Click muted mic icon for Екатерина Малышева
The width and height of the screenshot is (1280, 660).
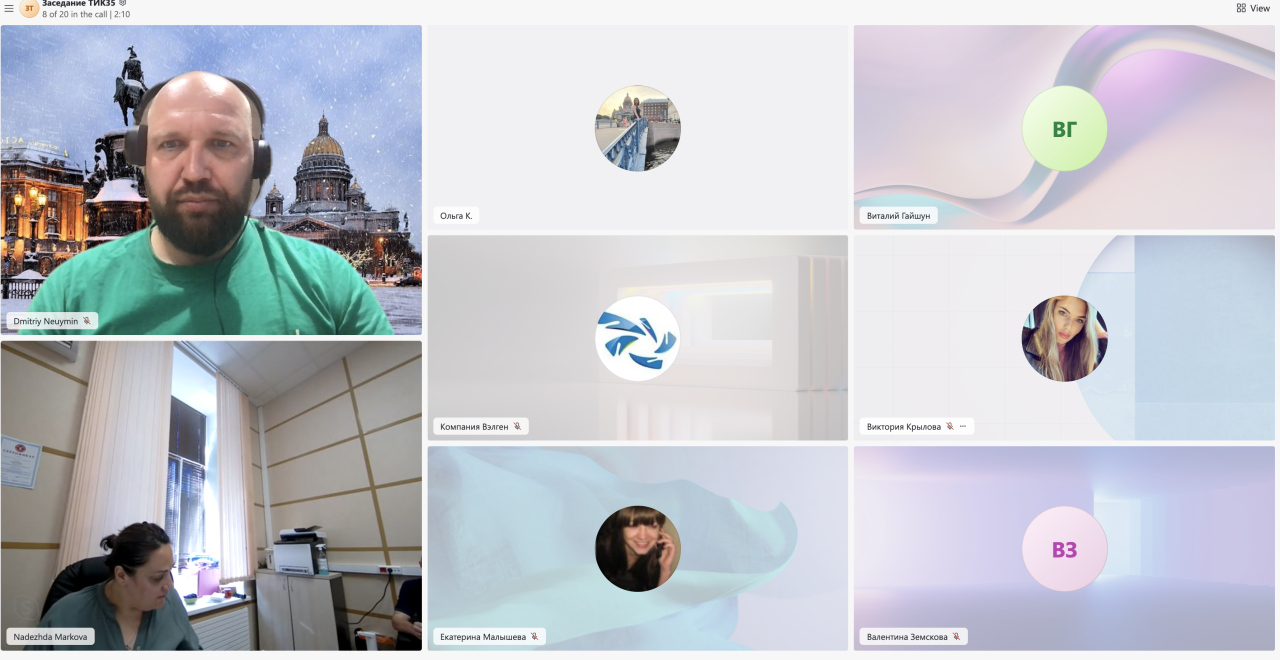[534, 636]
